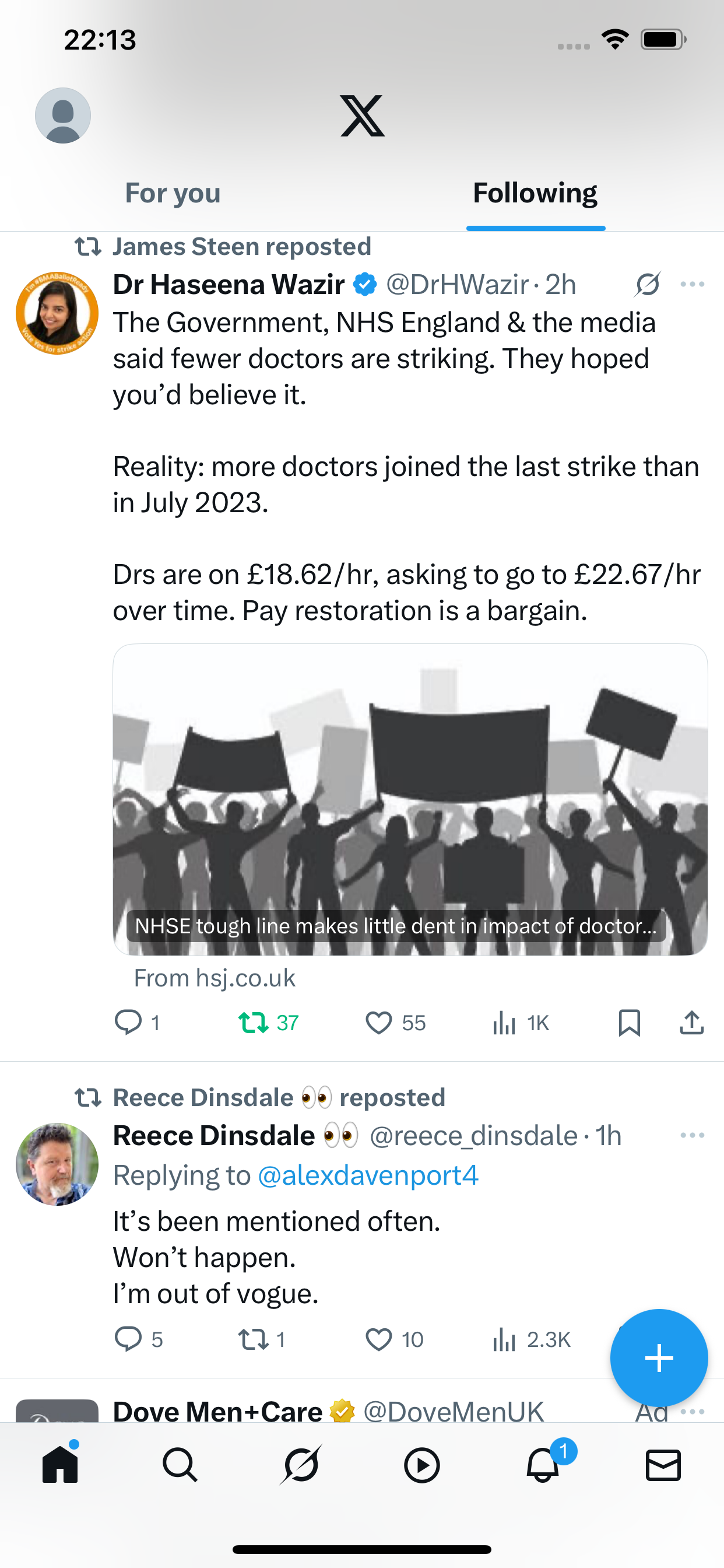
Task: Open notifications bell with 1 badge
Action: [x=543, y=1465]
